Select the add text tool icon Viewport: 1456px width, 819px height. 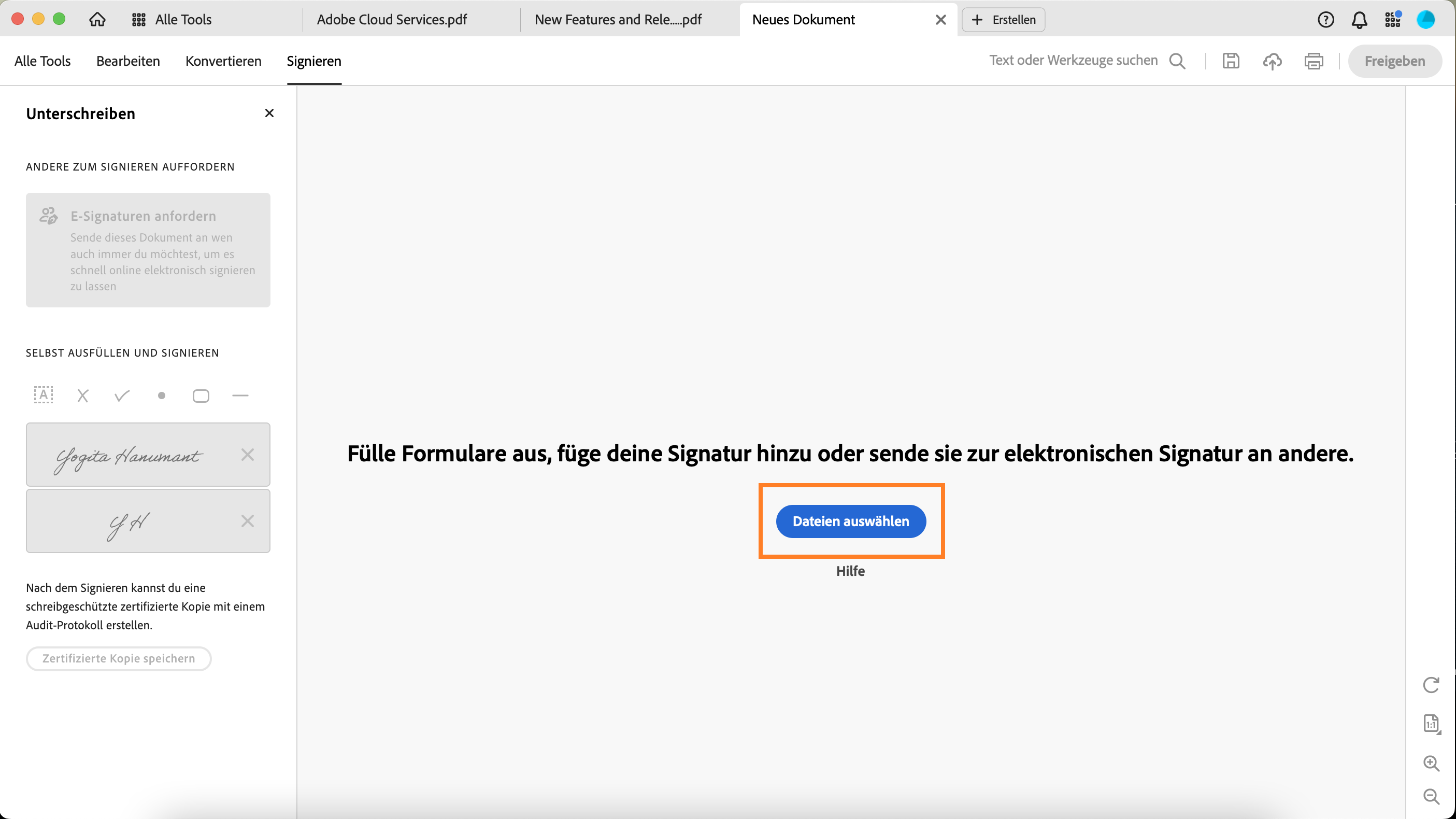pyautogui.click(x=44, y=396)
